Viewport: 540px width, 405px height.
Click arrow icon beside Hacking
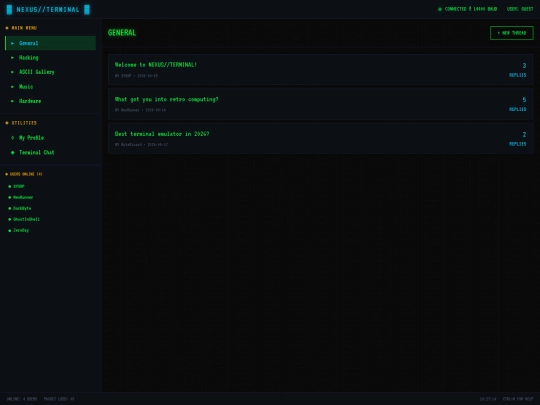[12, 58]
